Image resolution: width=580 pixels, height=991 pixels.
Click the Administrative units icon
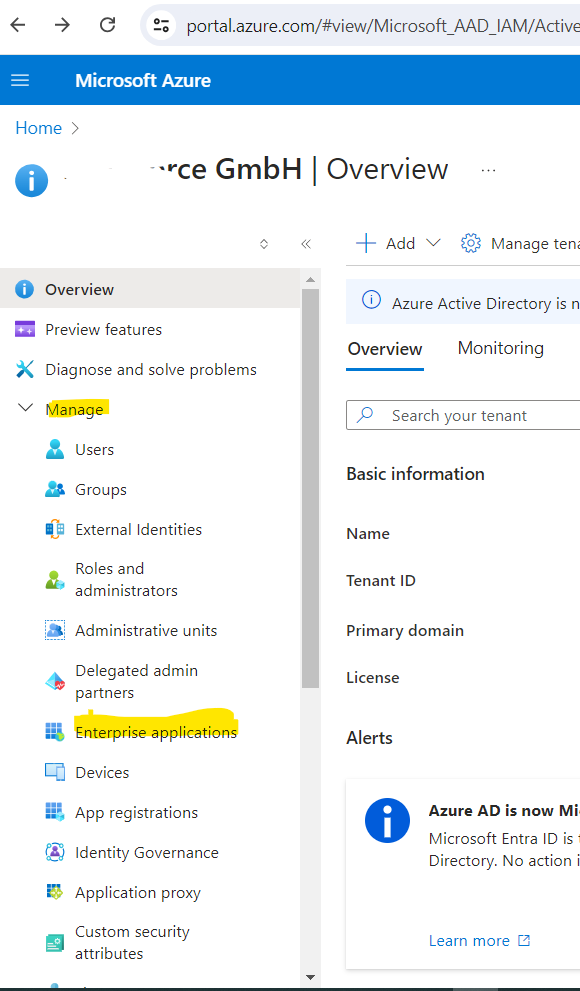(55, 630)
